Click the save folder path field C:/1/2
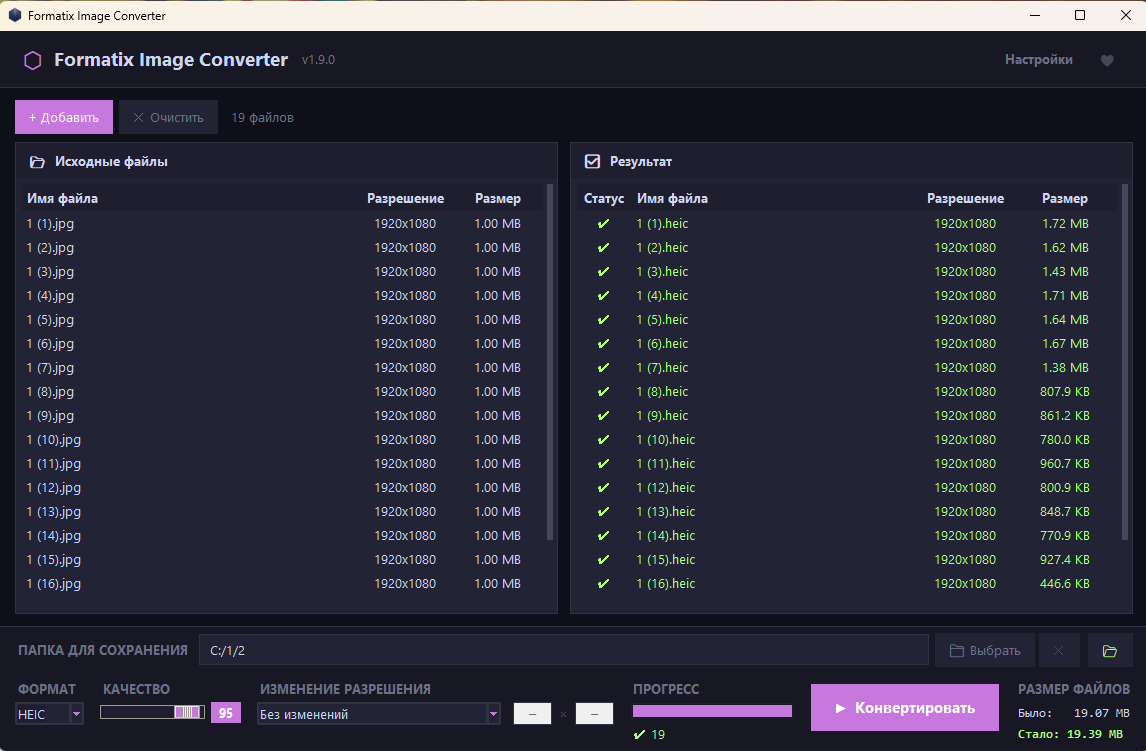Screen dimensions: 1146x751 tap(563, 650)
